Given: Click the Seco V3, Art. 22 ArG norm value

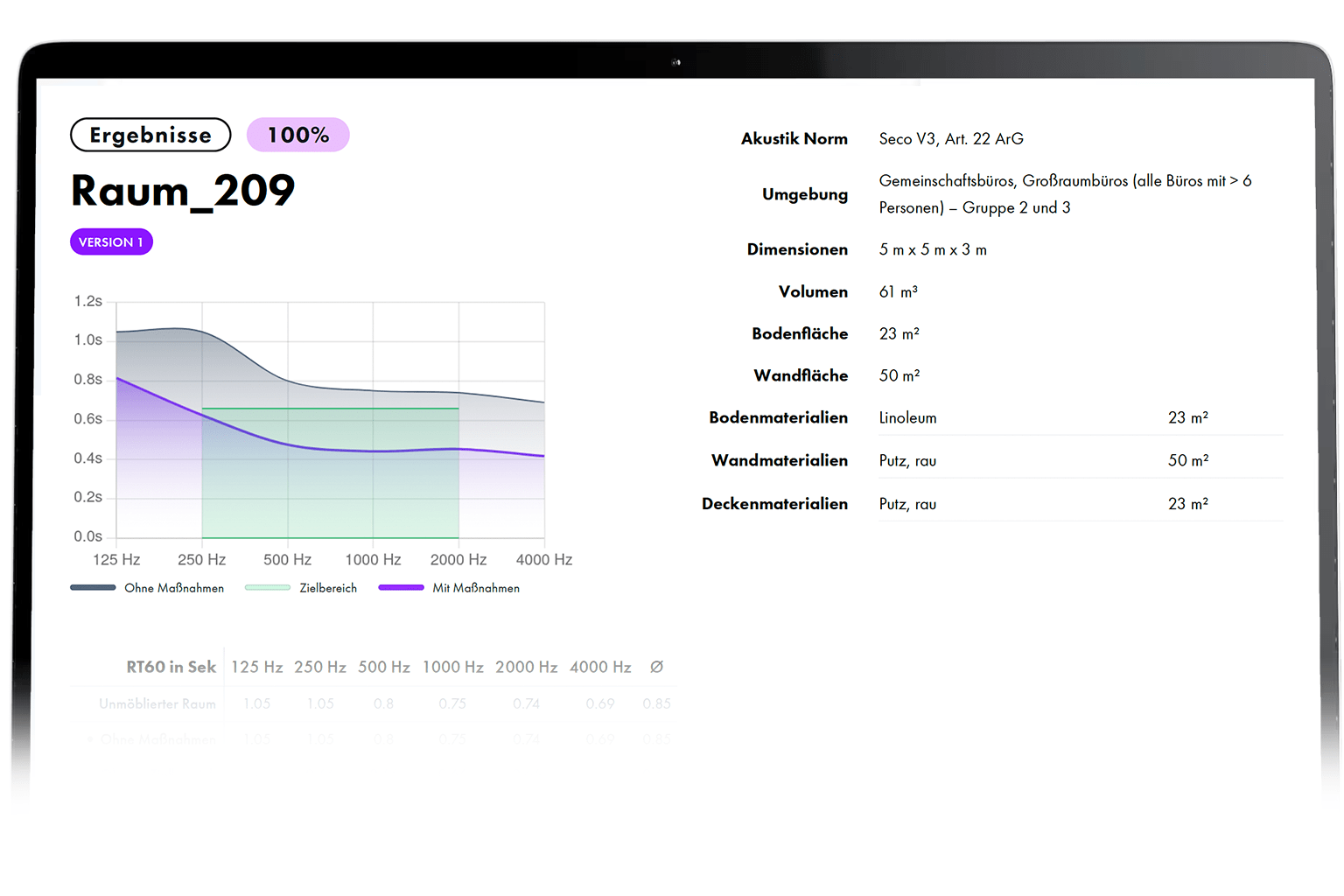Looking at the screenshot, I should point(951,139).
